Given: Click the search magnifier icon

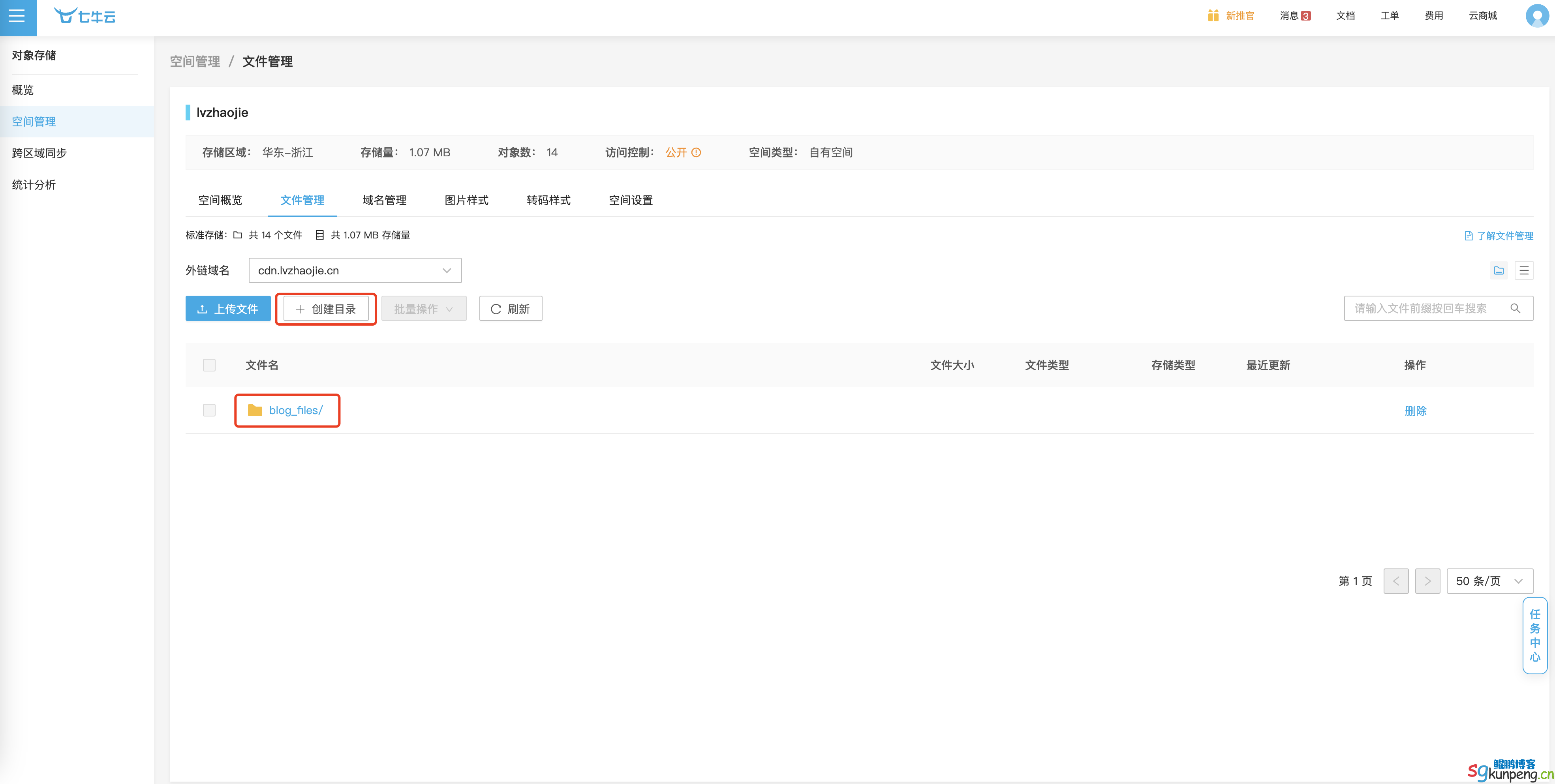Looking at the screenshot, I should [x=1515, y=308].
